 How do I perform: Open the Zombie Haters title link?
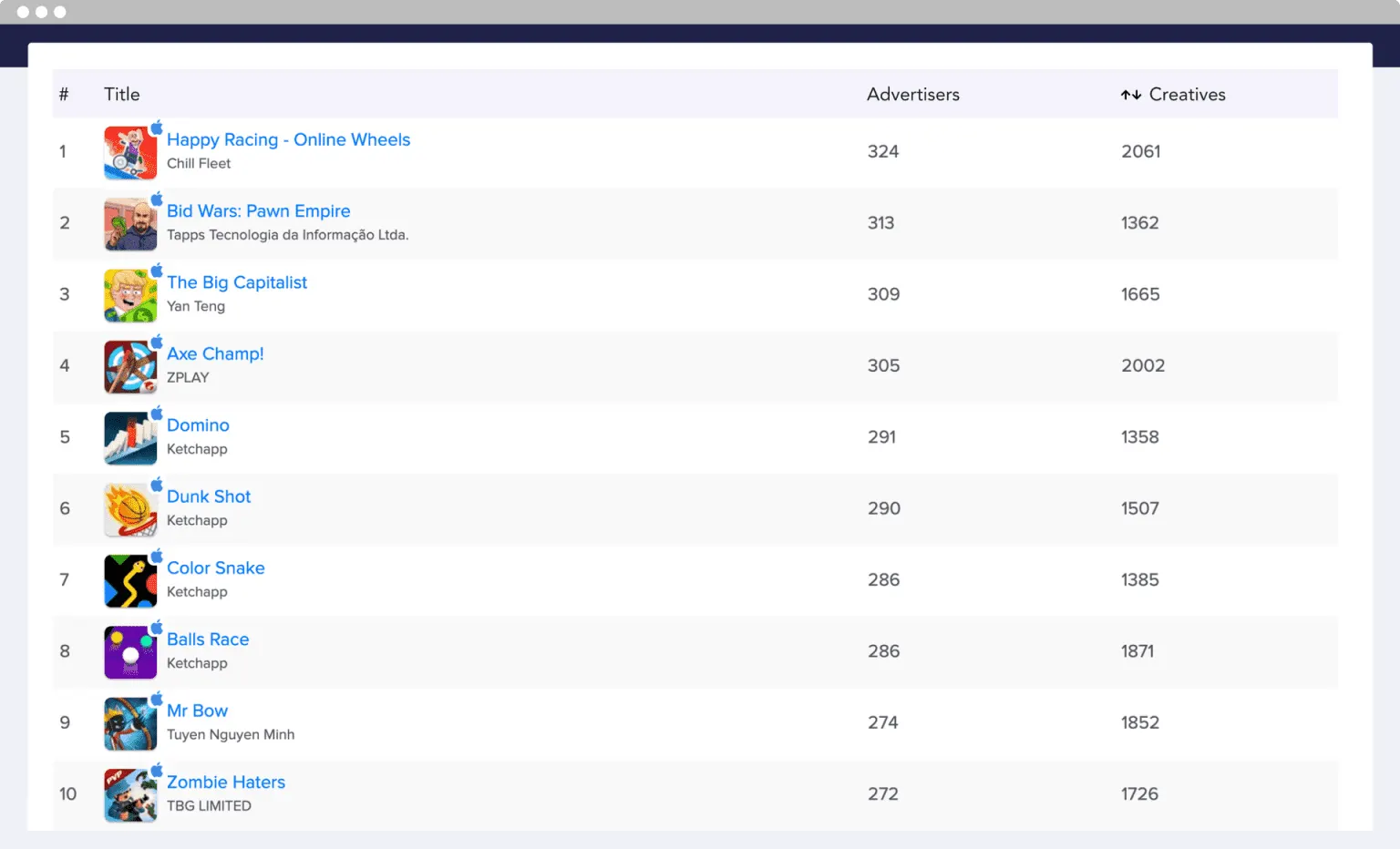226,782
